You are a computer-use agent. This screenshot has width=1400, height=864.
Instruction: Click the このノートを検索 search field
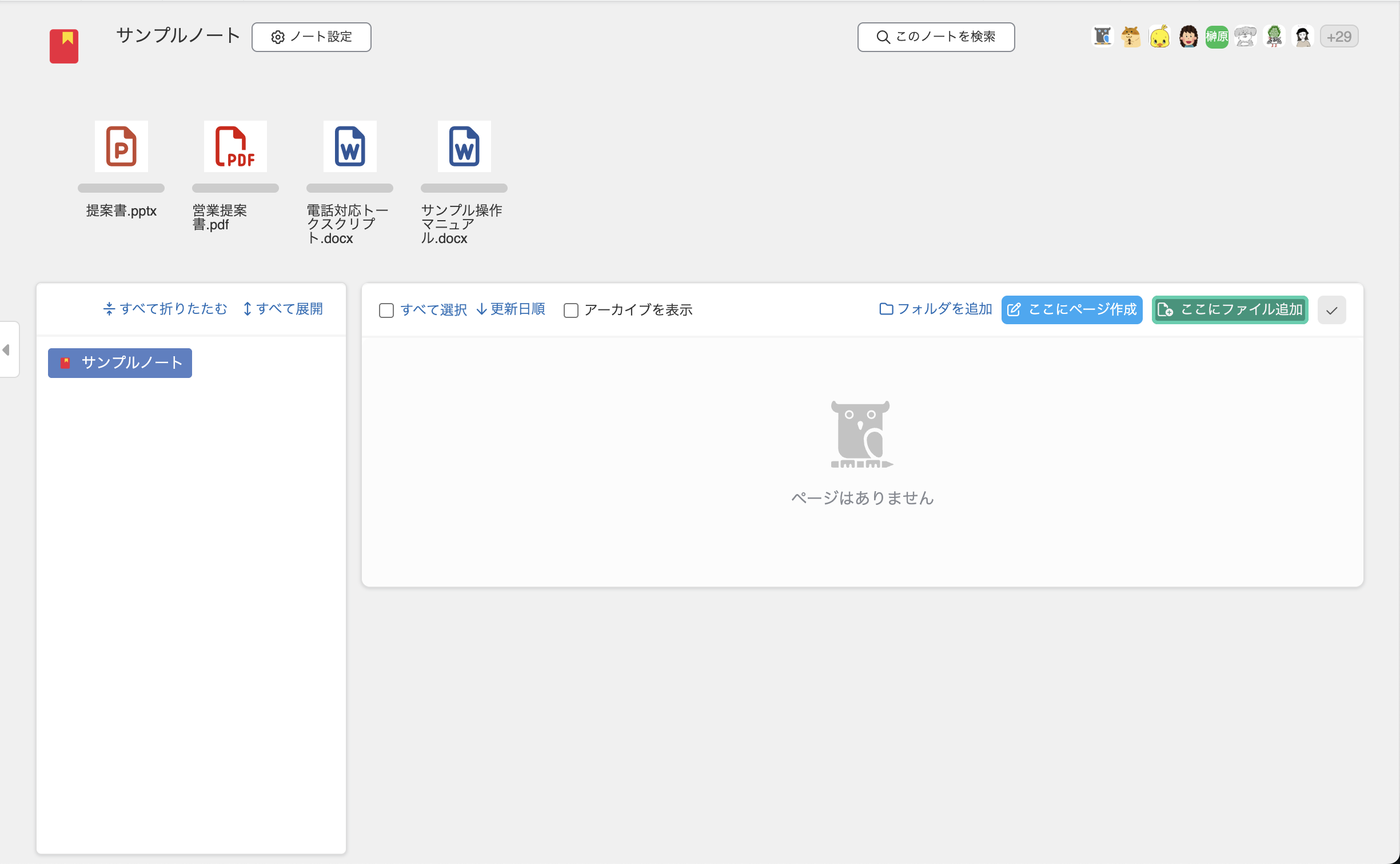pos(936,37)
